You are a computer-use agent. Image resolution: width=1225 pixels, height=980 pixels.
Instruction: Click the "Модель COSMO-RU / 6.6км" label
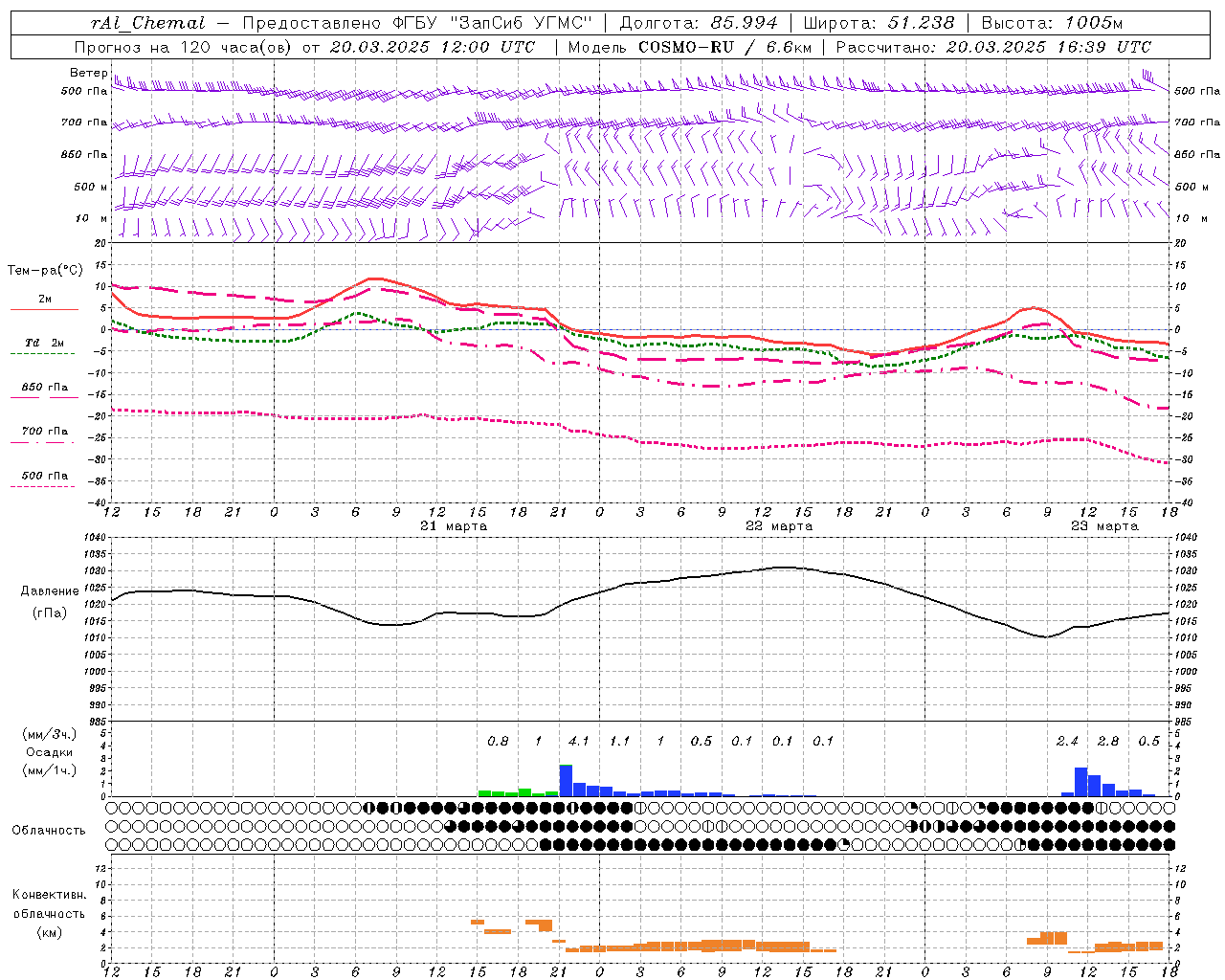[x=690, y=47]
